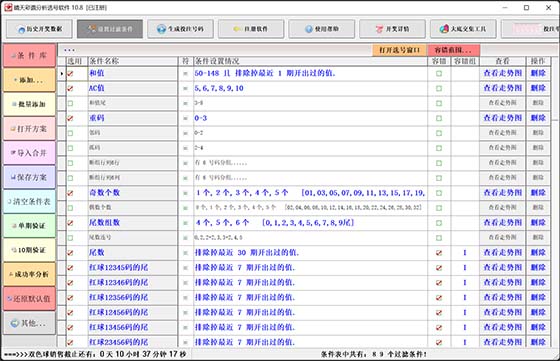Launch 大底交集工具 from the toolbar
The width and height of the screenshot is (560, 361).
tap(463, 29)
